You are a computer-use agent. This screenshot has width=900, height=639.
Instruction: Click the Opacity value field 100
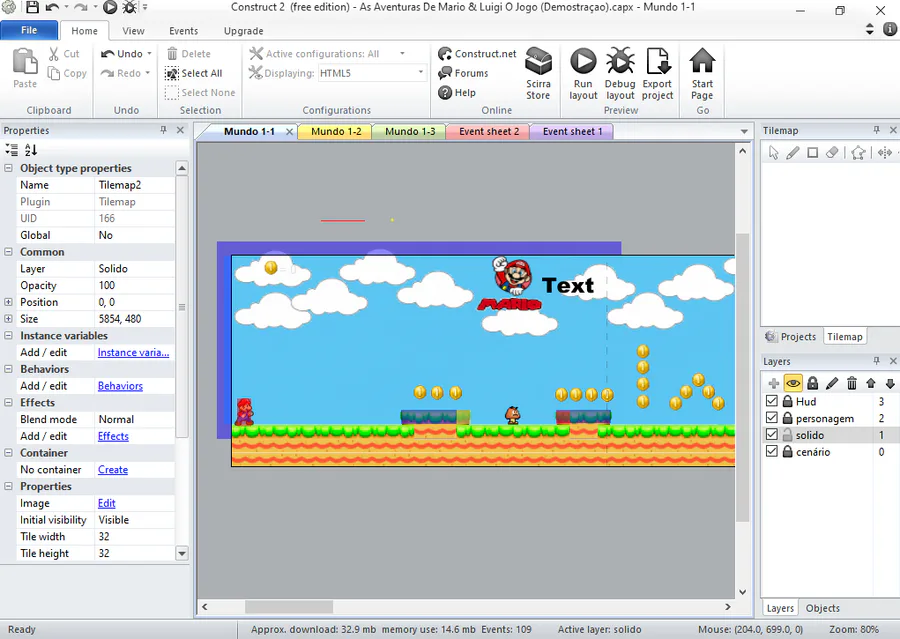(x=135, y=285)
